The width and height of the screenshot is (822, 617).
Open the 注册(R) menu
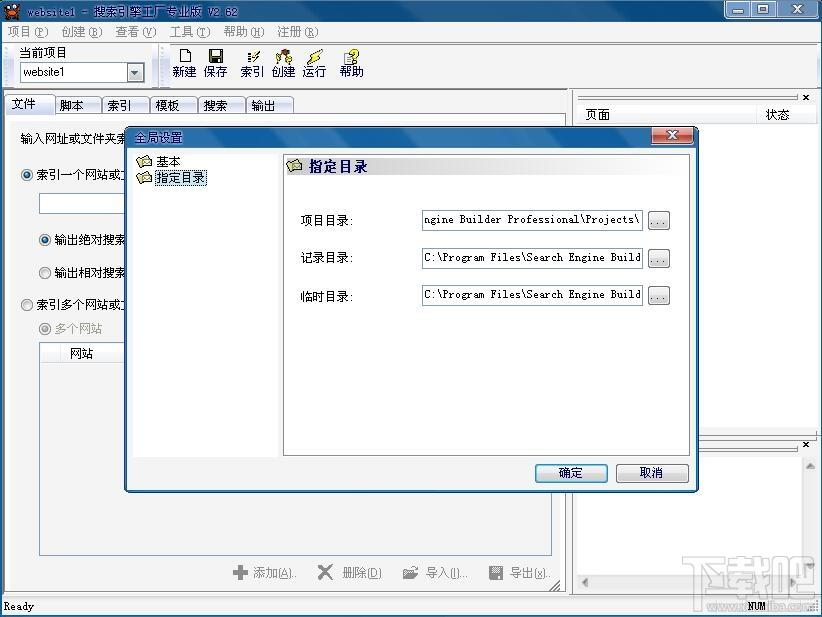coord(298,32)
